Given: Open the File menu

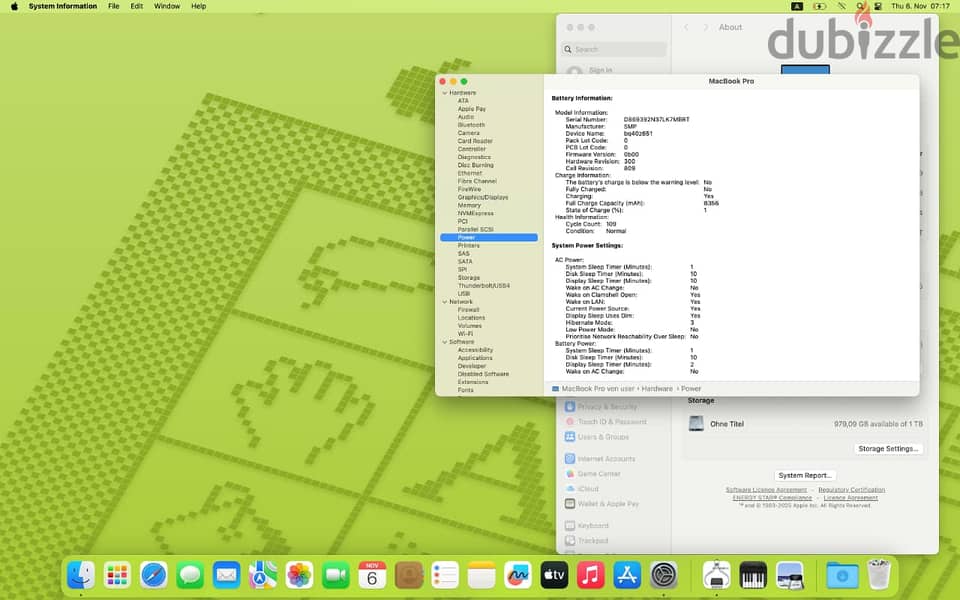Looking at the screenshot, I should tap(114, 6).
